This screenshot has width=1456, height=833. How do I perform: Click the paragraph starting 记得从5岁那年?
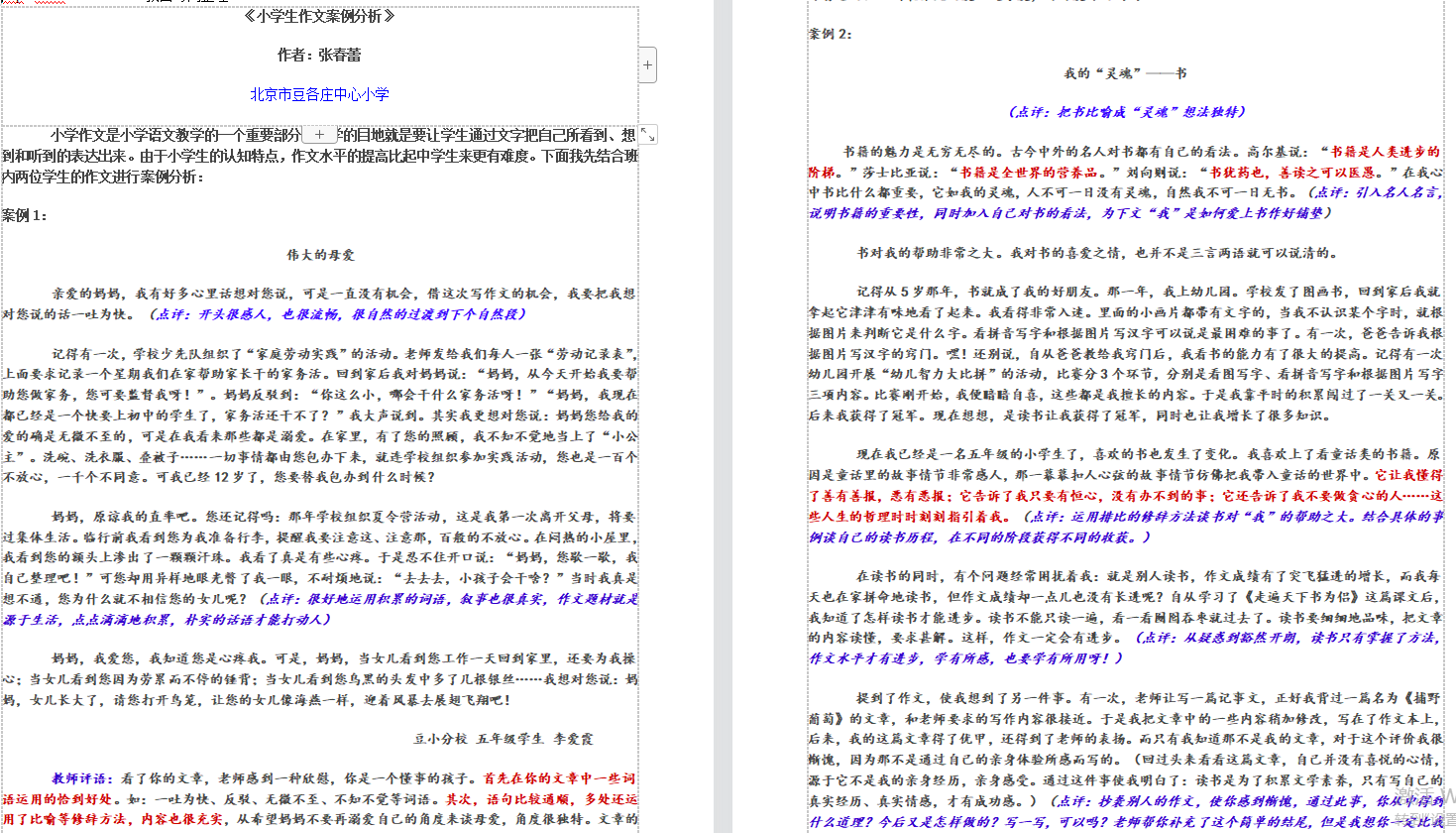coord(1125,352)
